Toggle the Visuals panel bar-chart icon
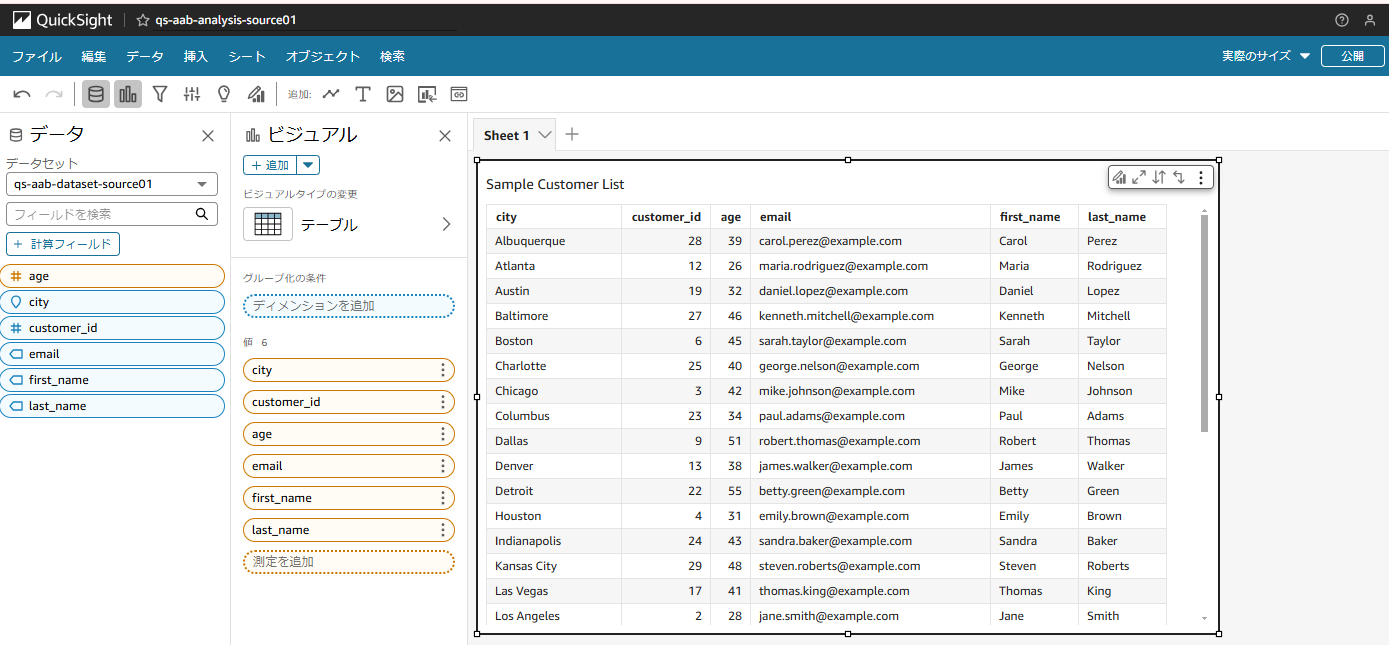1389x645 pixels. pos(128,94)
